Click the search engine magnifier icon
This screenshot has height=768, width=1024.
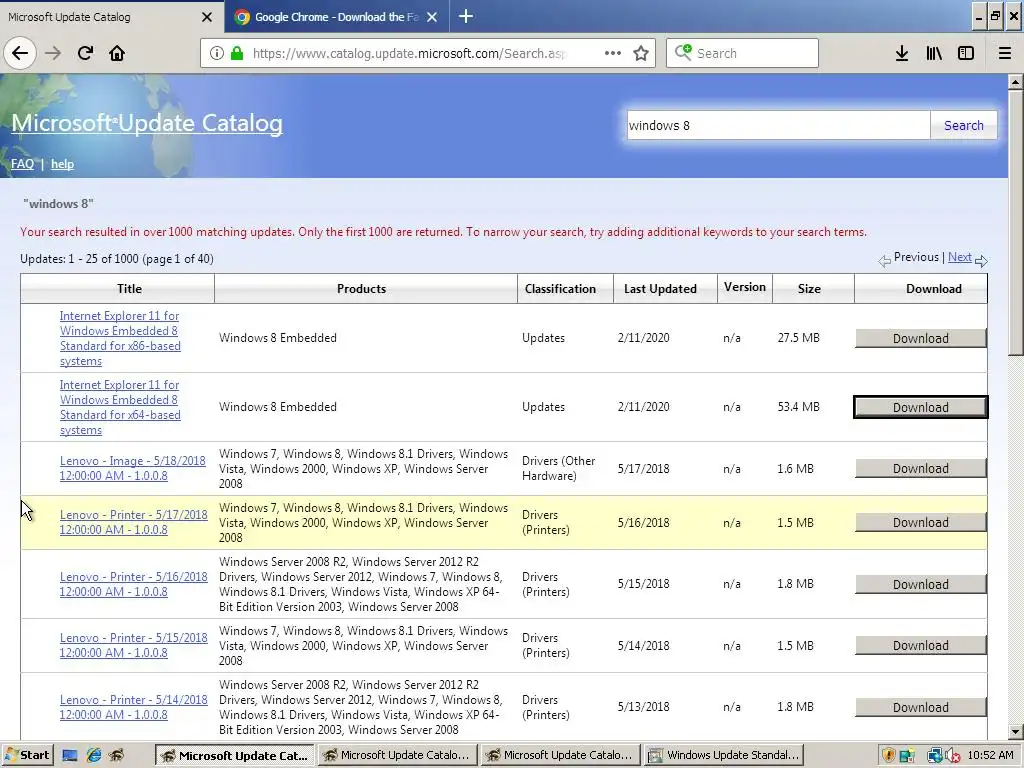click(x=683, y=52)
